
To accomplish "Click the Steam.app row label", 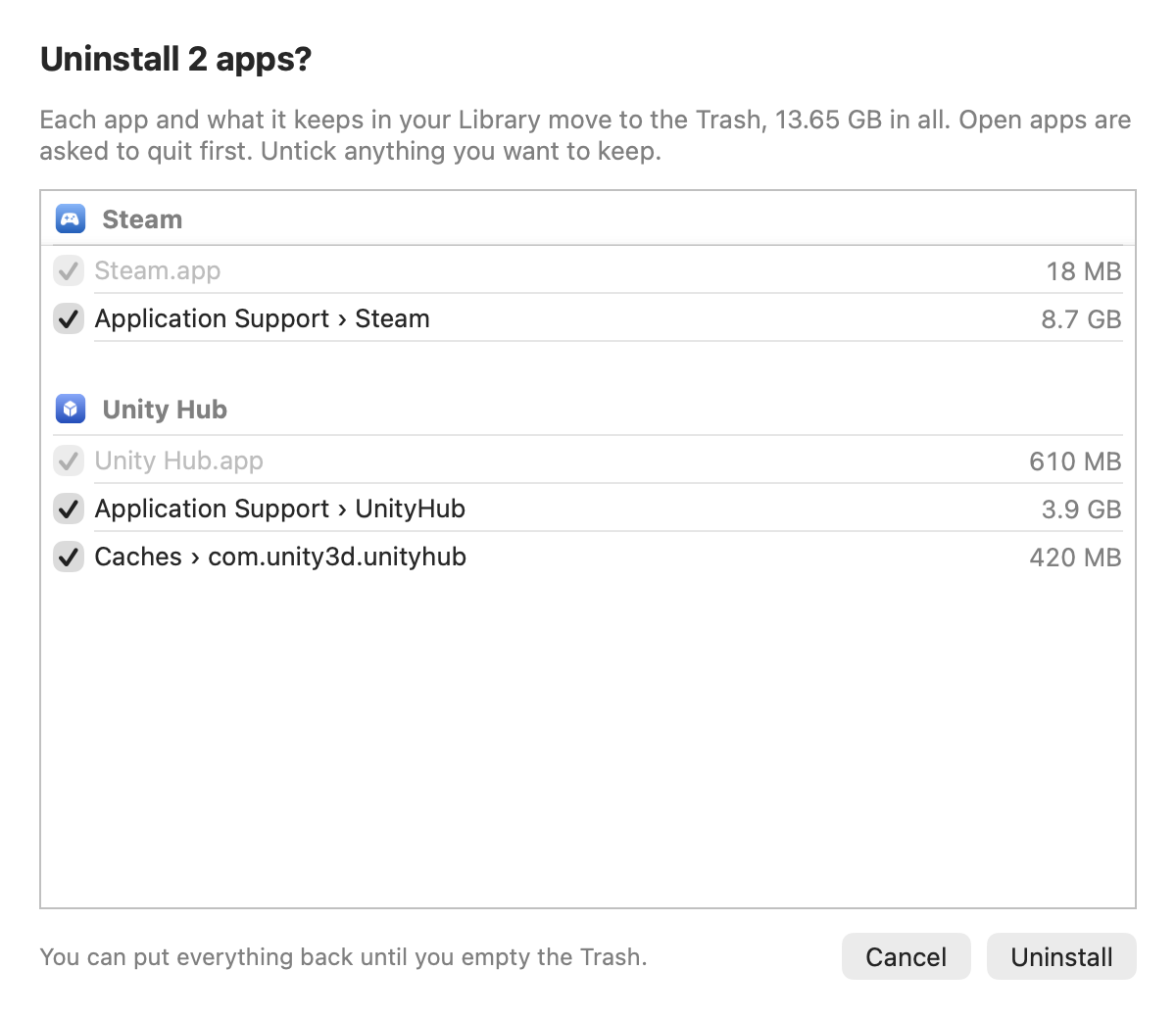I will tap(158, 270).
